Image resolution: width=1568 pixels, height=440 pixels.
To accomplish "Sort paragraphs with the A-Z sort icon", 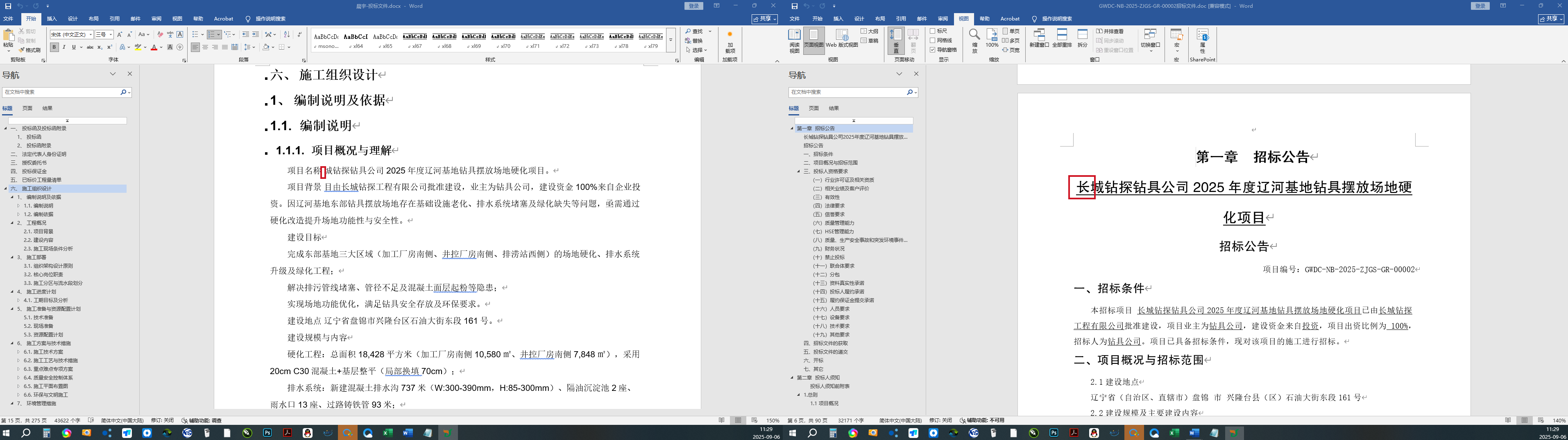I will click(x=287, y=35).
